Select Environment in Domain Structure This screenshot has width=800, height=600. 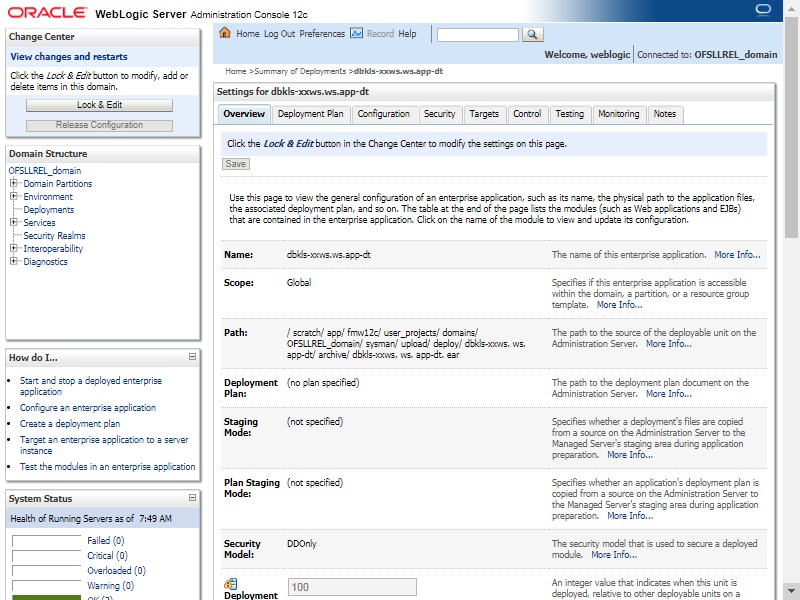coord(48,196)
